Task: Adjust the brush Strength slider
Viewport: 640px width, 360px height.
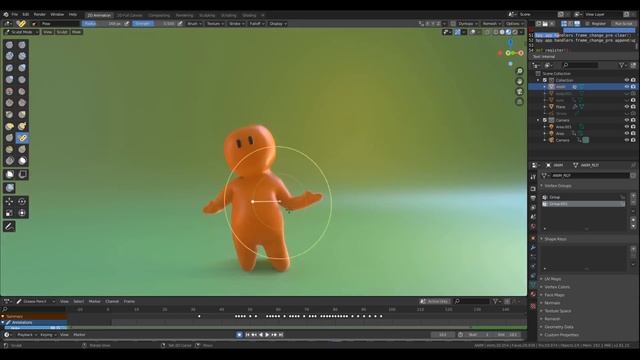Action: tap(154, 24)
